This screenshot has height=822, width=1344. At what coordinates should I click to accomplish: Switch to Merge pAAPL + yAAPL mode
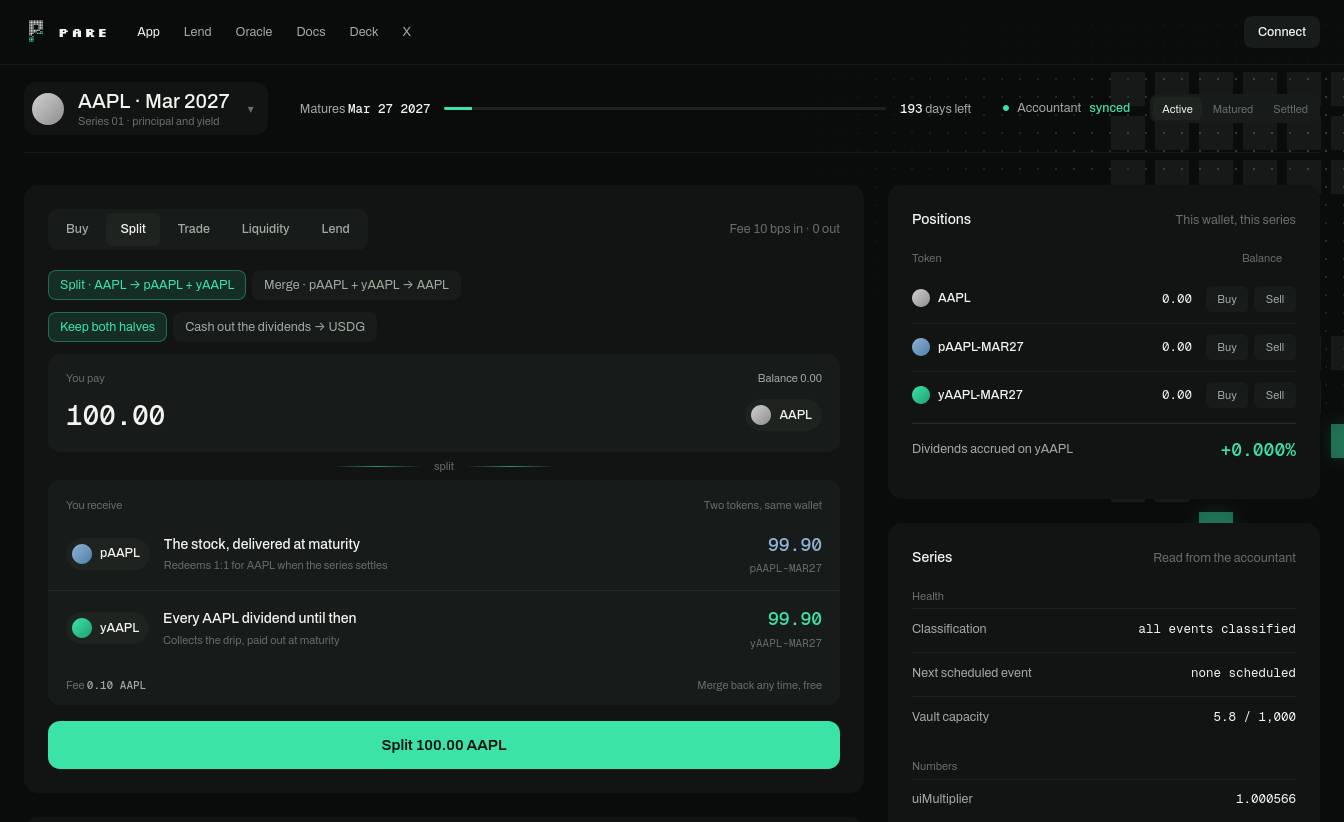pos(356,285)
